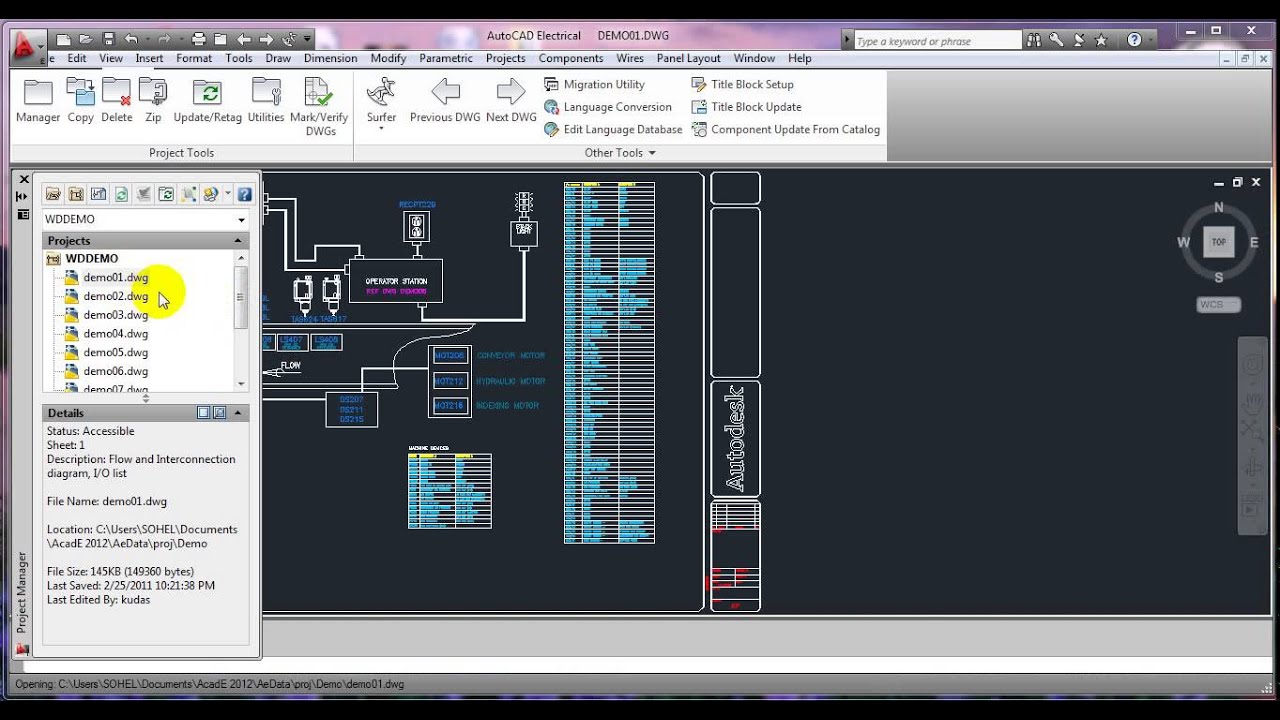
Task: Run the Update/Retag tool
Action: coord(208,101)
